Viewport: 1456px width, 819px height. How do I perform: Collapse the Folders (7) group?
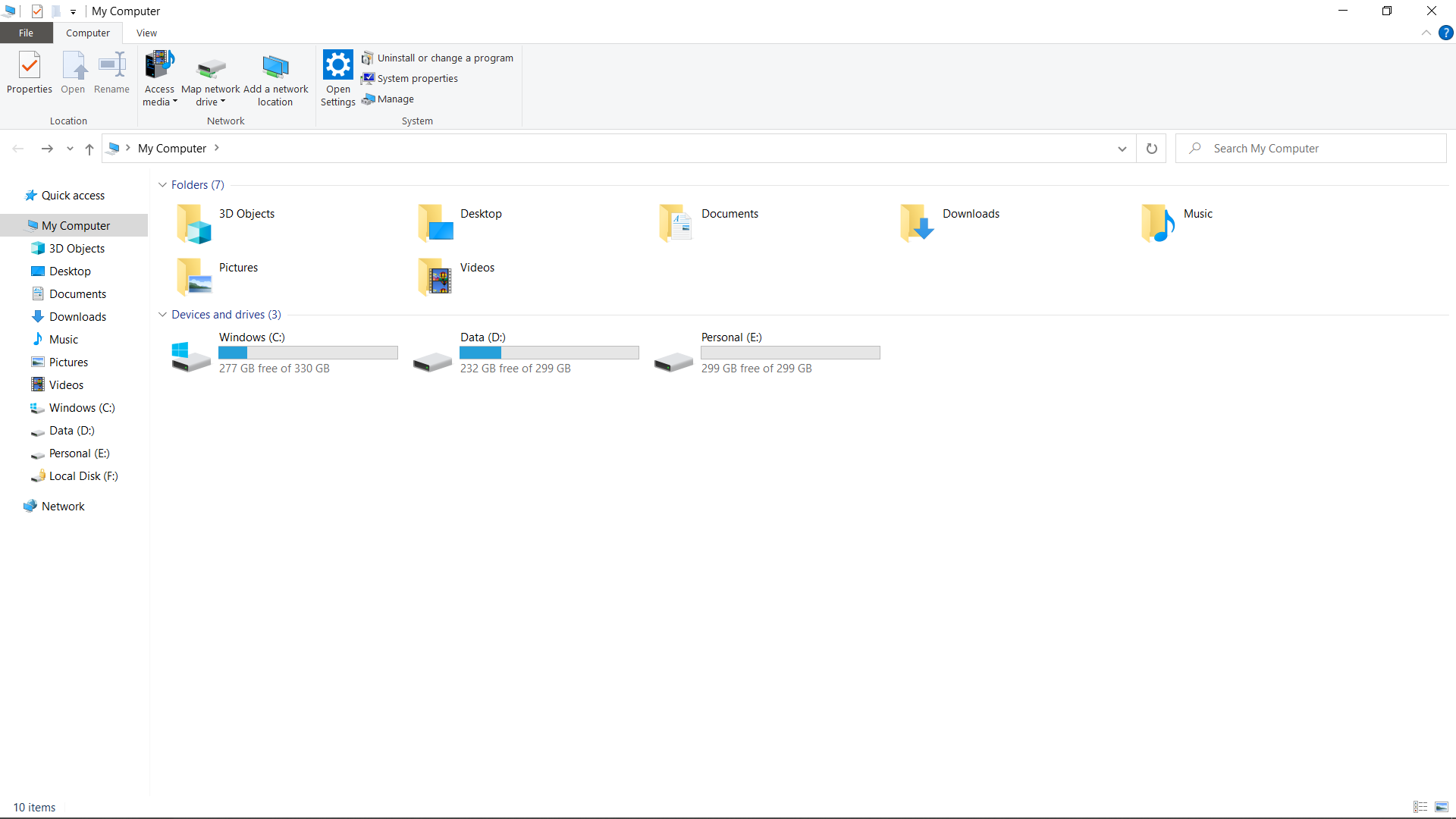coord(162,185)
